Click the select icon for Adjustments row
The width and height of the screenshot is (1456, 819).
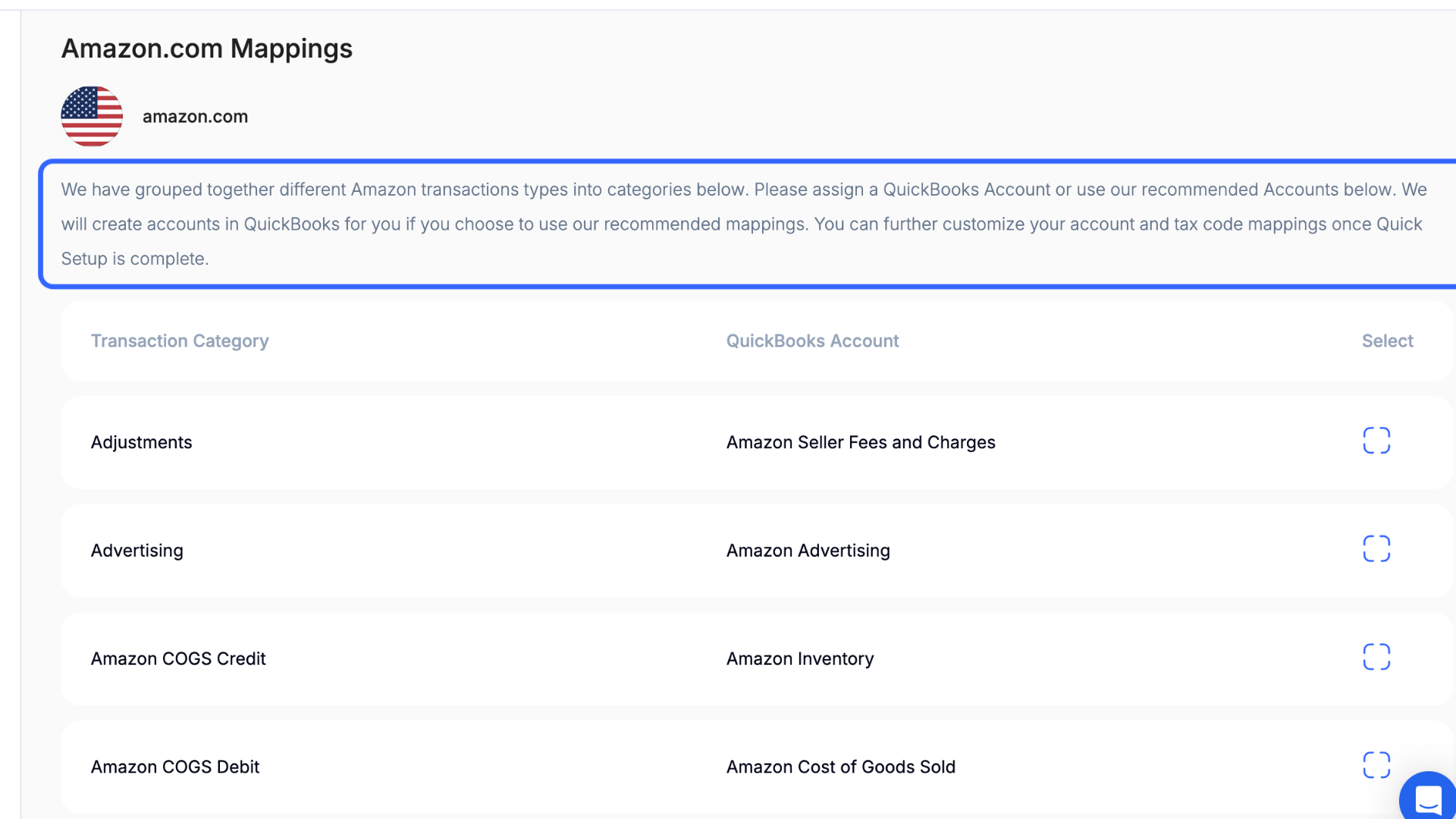click(x=1376, y=441)
